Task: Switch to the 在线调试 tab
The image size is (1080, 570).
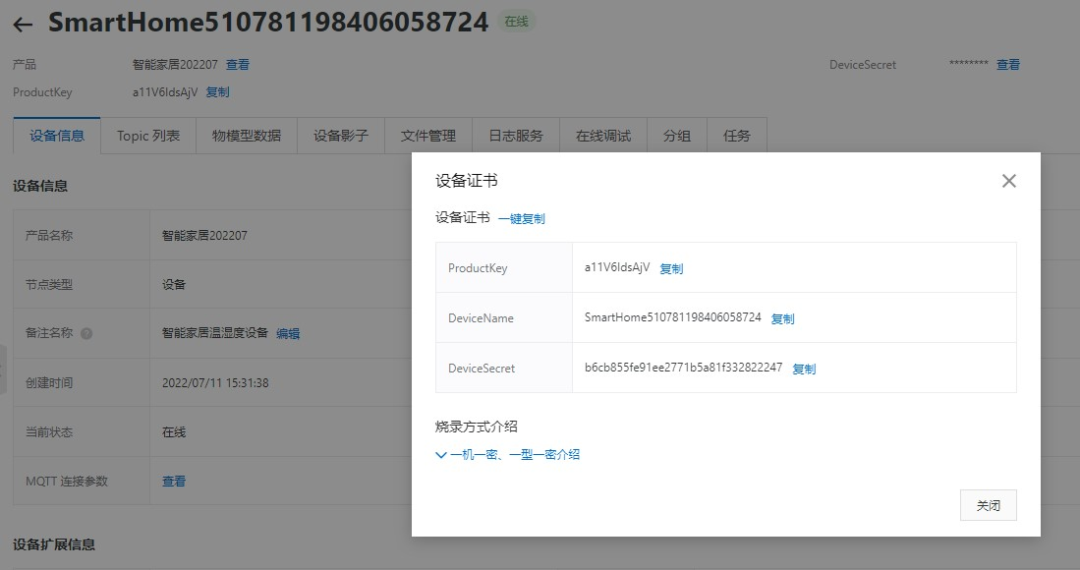Action: (603, 136)
